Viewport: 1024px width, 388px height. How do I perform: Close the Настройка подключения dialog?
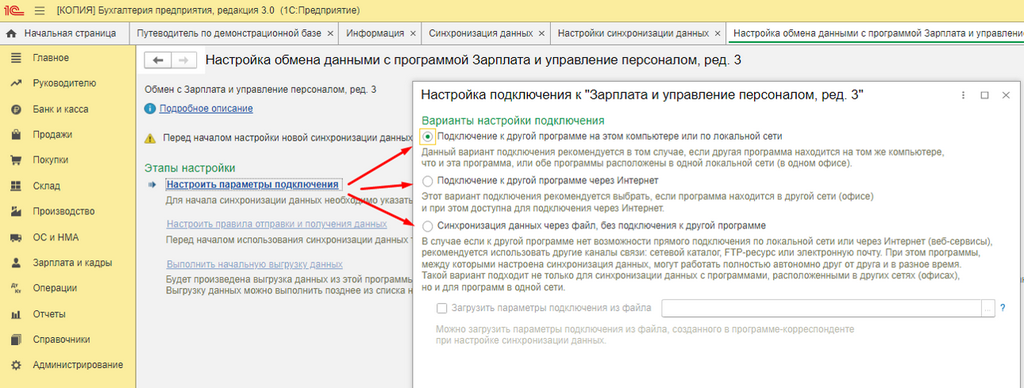click(x=1006, y=95)
